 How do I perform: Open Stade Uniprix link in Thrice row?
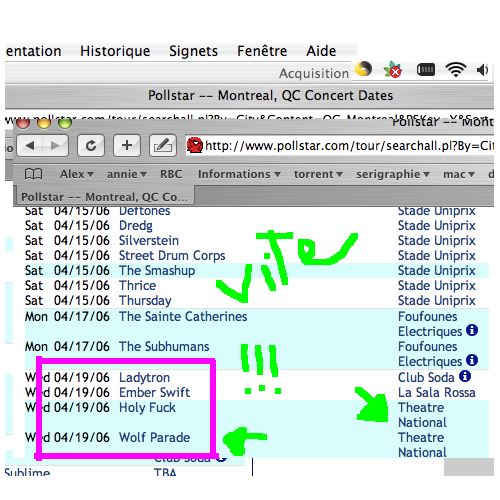click(437, 286)
